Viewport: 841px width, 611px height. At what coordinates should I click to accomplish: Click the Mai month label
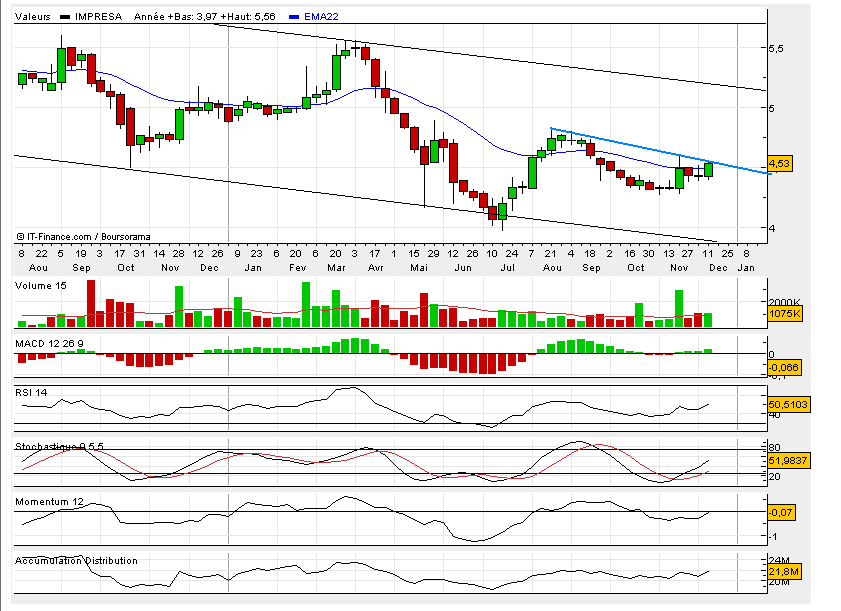419,268
